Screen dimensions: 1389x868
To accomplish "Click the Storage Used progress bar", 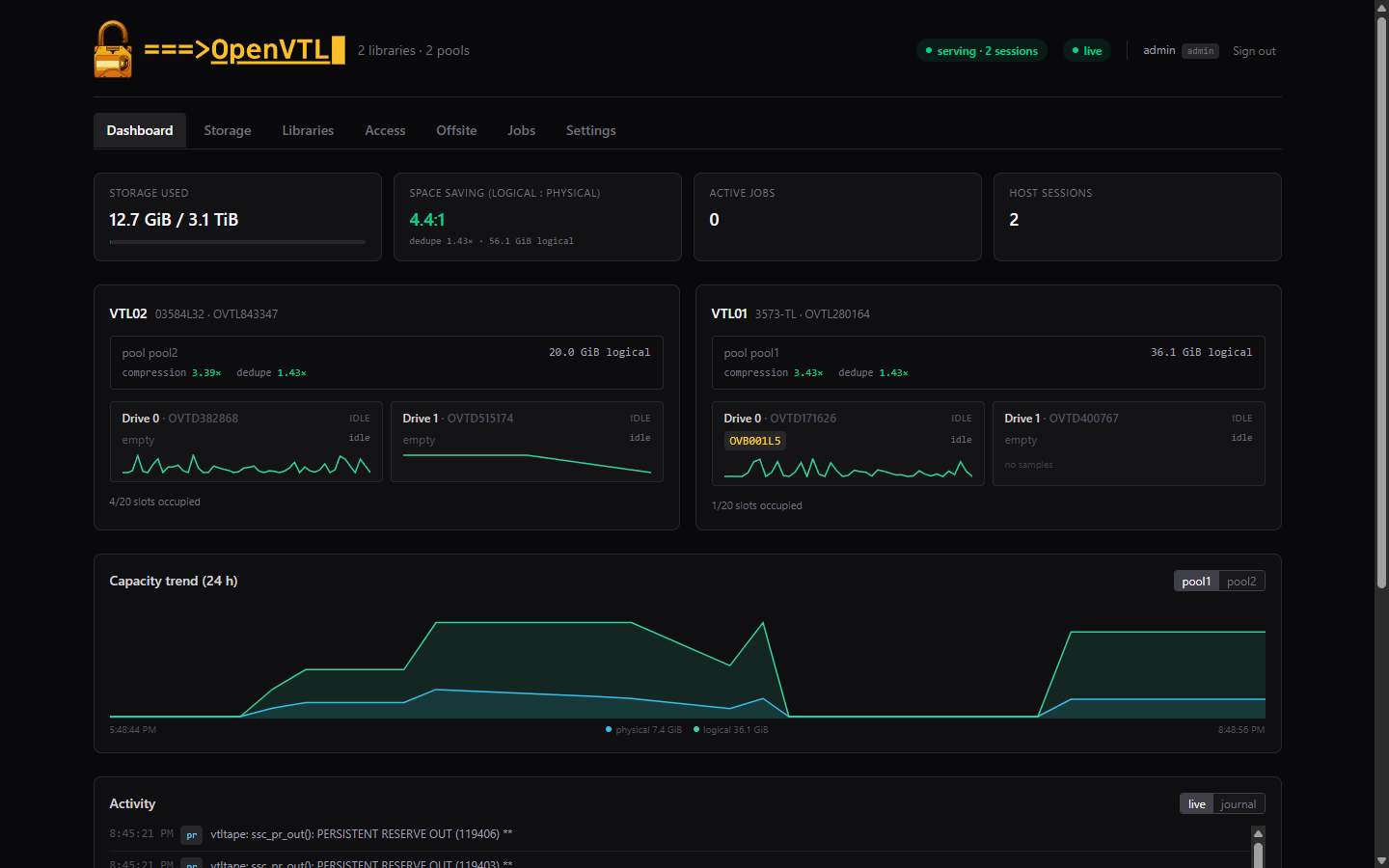I will (x=237, y=242).
